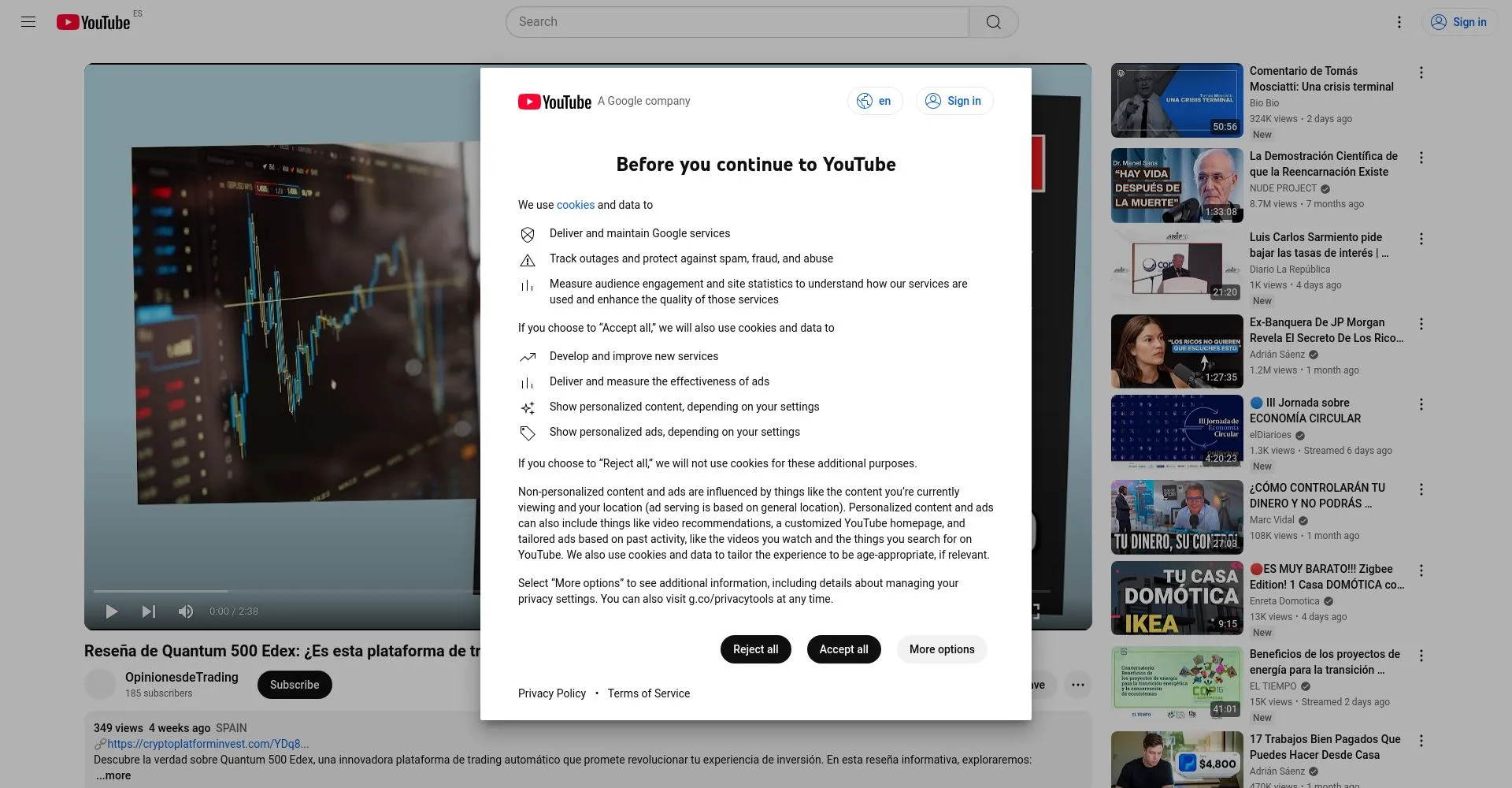Open menu for '¿Cómo controlarán tu dinero' video
Screen dimensions: 1512x788
pyautogui.click(x=1421, y=489)
